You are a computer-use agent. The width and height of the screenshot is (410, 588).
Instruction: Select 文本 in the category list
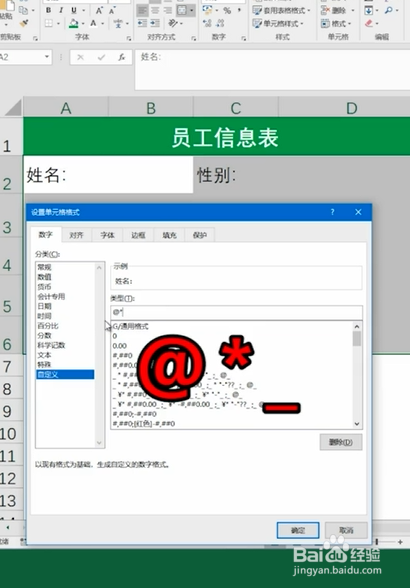(44, 355)
